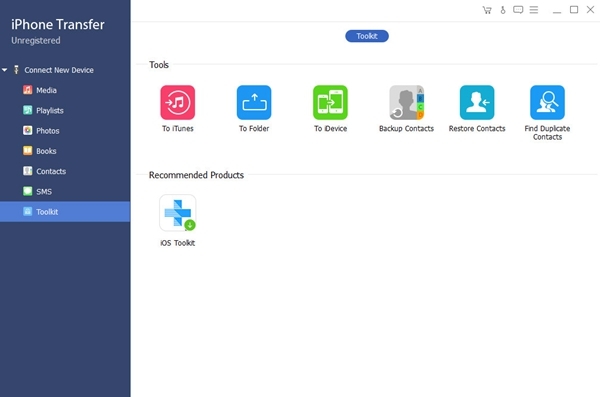The width and height of the screenshot is (600, 397).
Task: Click the Unregistered status text
Action: point(36,41)
